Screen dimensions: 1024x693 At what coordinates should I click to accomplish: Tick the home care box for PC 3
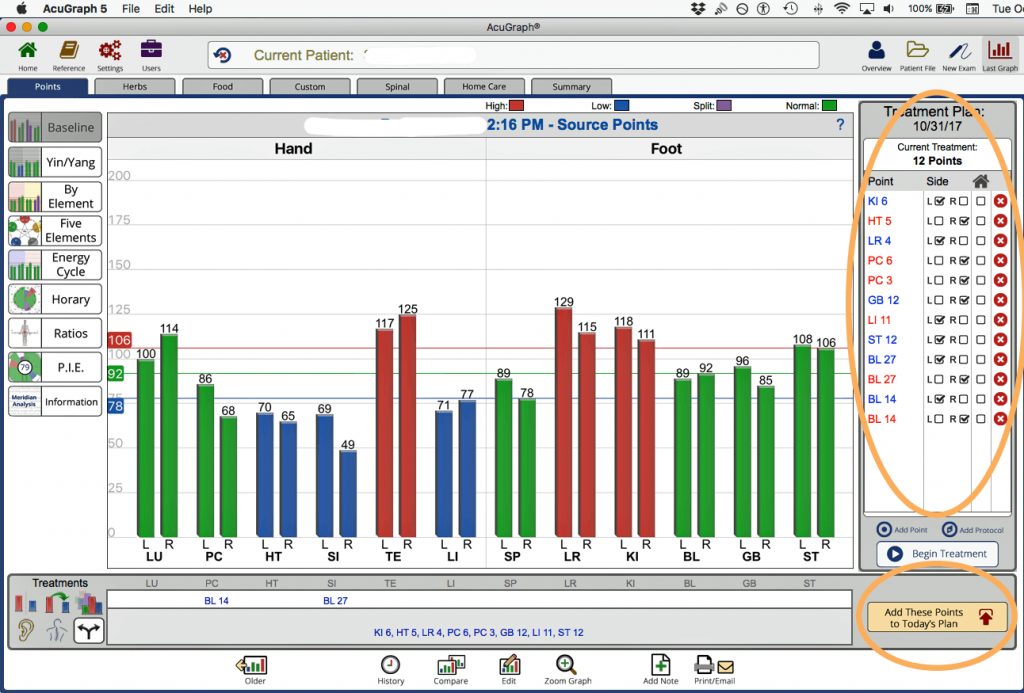981,280
